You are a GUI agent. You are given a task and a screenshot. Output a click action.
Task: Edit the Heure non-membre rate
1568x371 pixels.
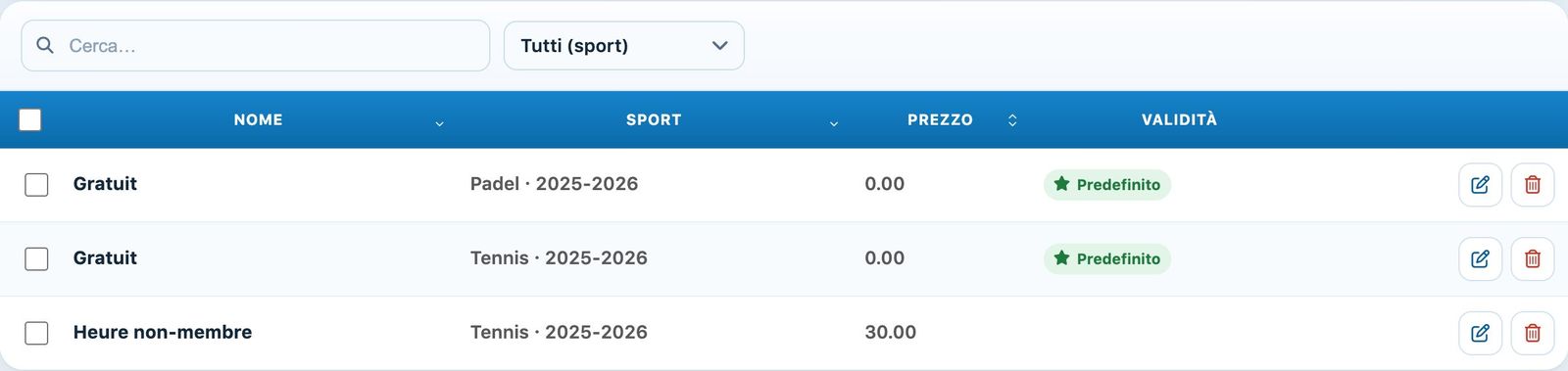point(1480,334)
